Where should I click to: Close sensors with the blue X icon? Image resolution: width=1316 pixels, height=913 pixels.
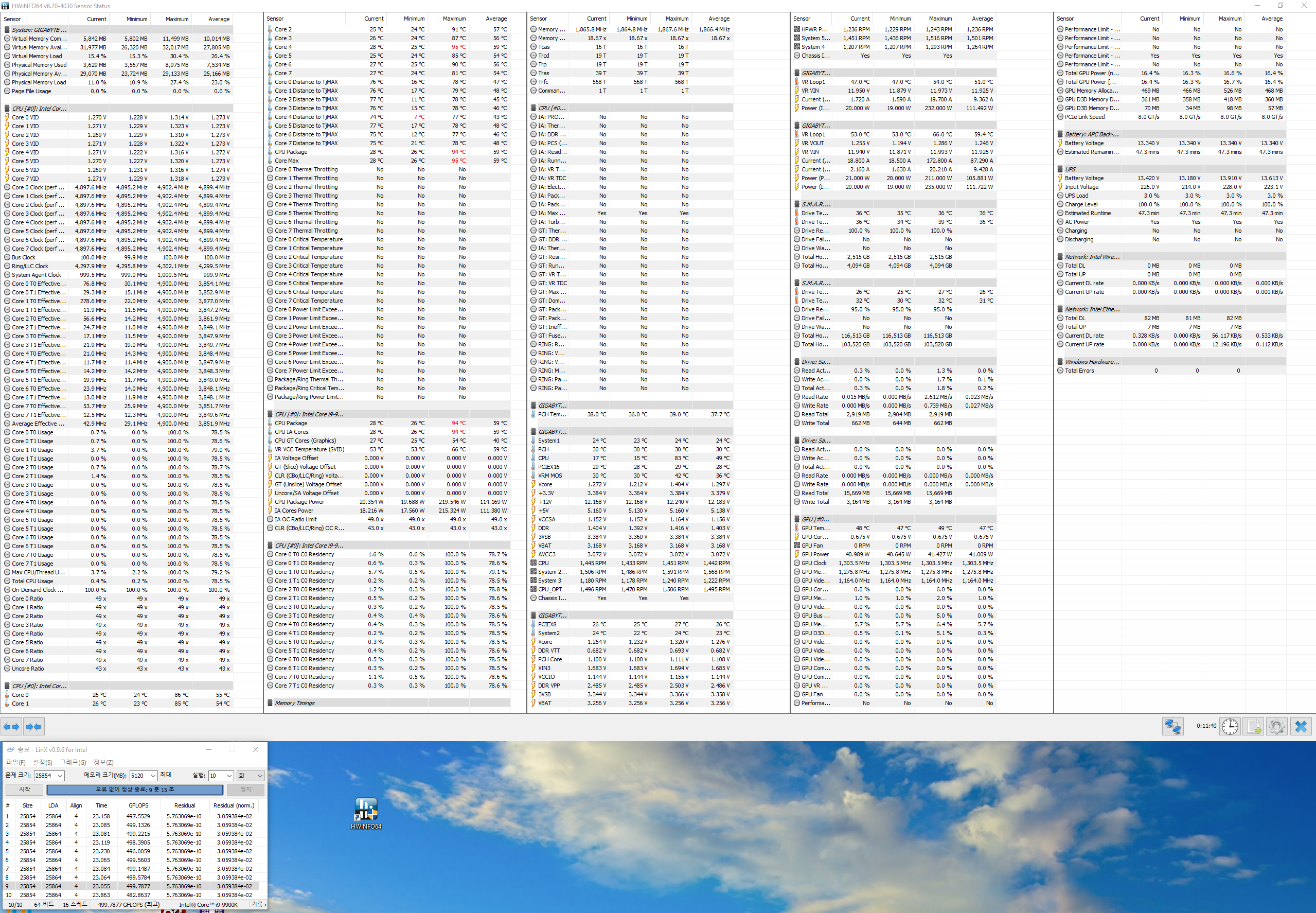pyautogui.click(x=1301, y=727)
